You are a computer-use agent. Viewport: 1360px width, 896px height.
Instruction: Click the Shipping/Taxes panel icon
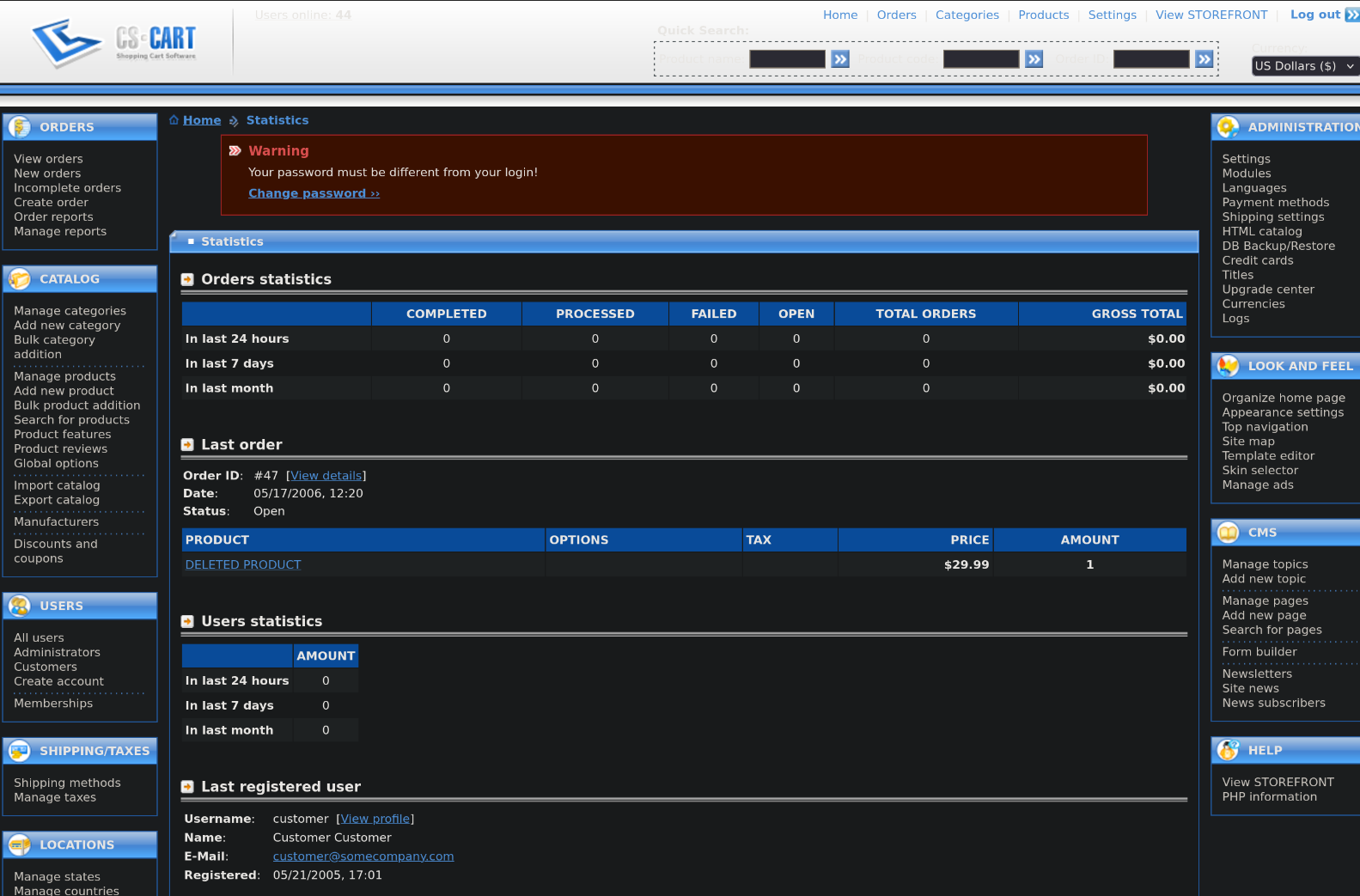(x=19, y=751)
